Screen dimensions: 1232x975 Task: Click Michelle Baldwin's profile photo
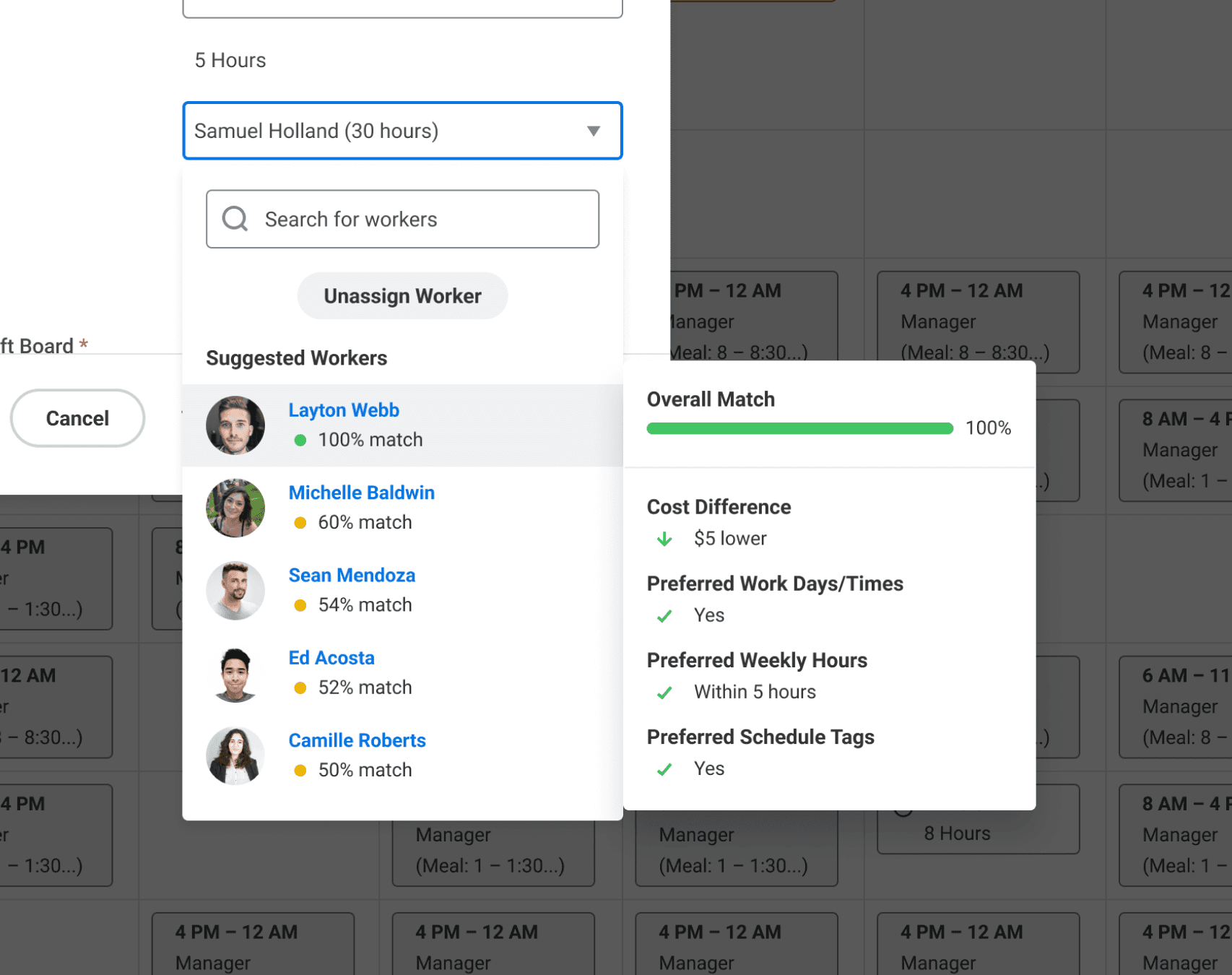235,508
